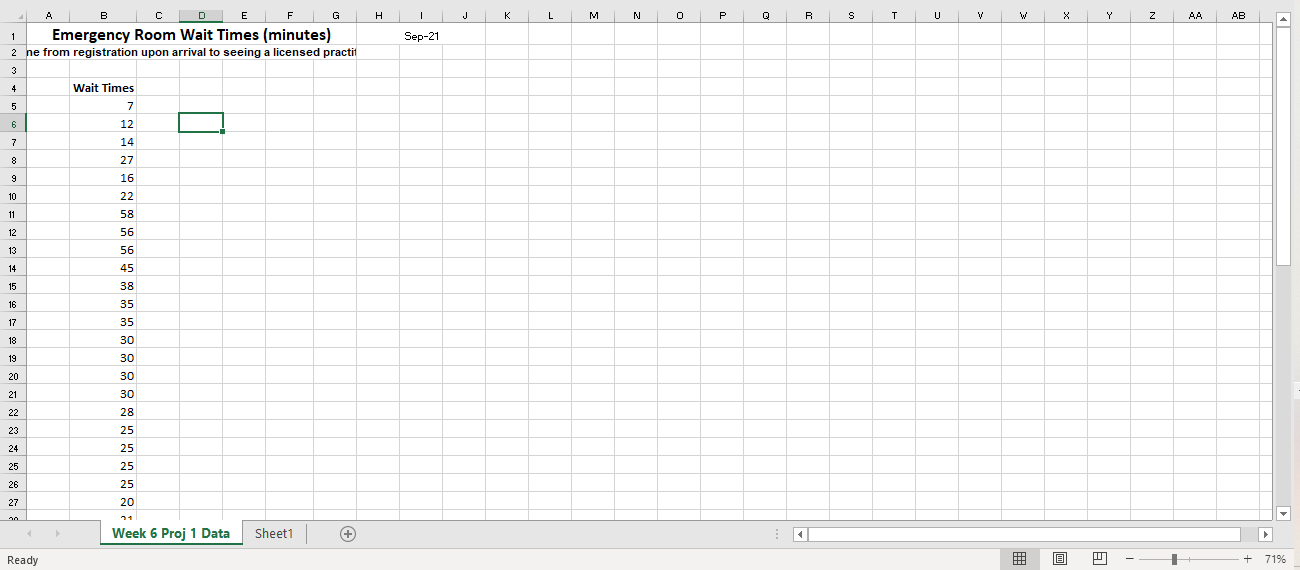Select the cell containing 58
The width and height of the screenshot is (1300, 570).
click(x=103, y=213)
